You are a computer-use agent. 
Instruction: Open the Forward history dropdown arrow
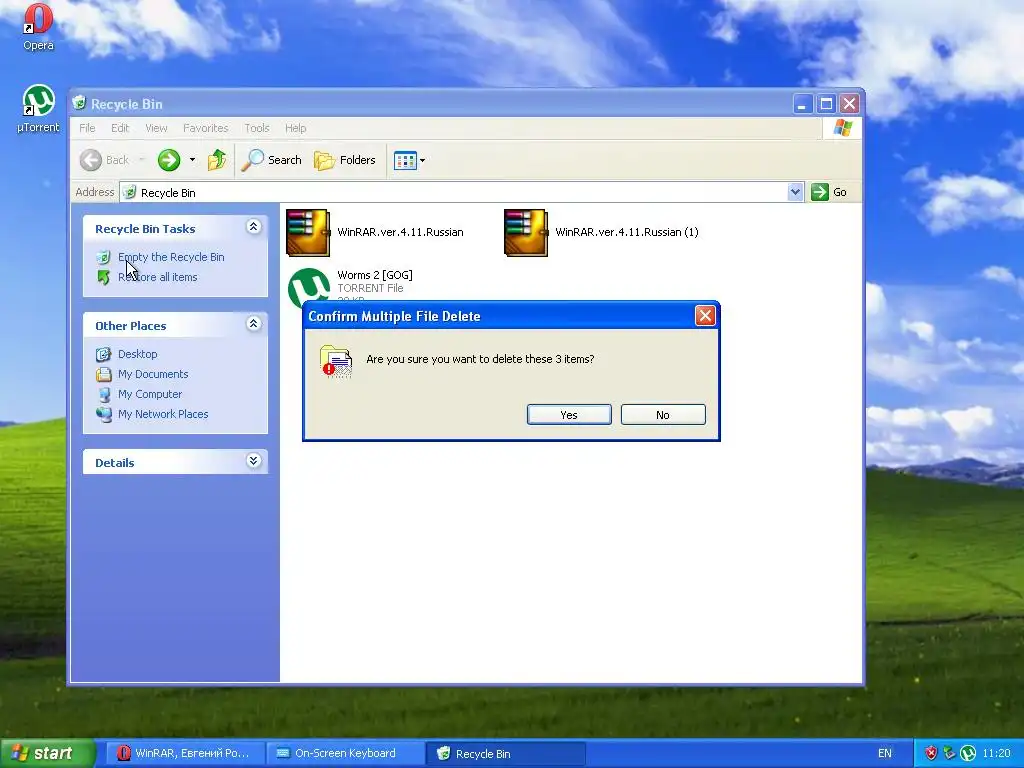pos(192,160)
